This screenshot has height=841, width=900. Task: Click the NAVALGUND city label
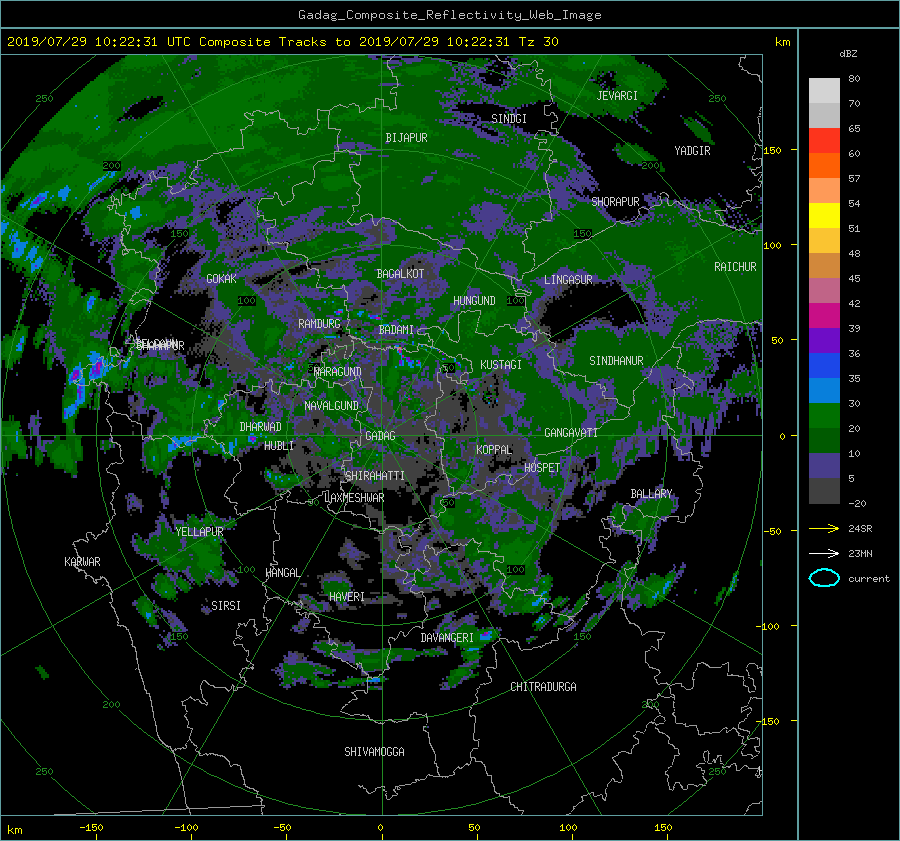[331, 406]
